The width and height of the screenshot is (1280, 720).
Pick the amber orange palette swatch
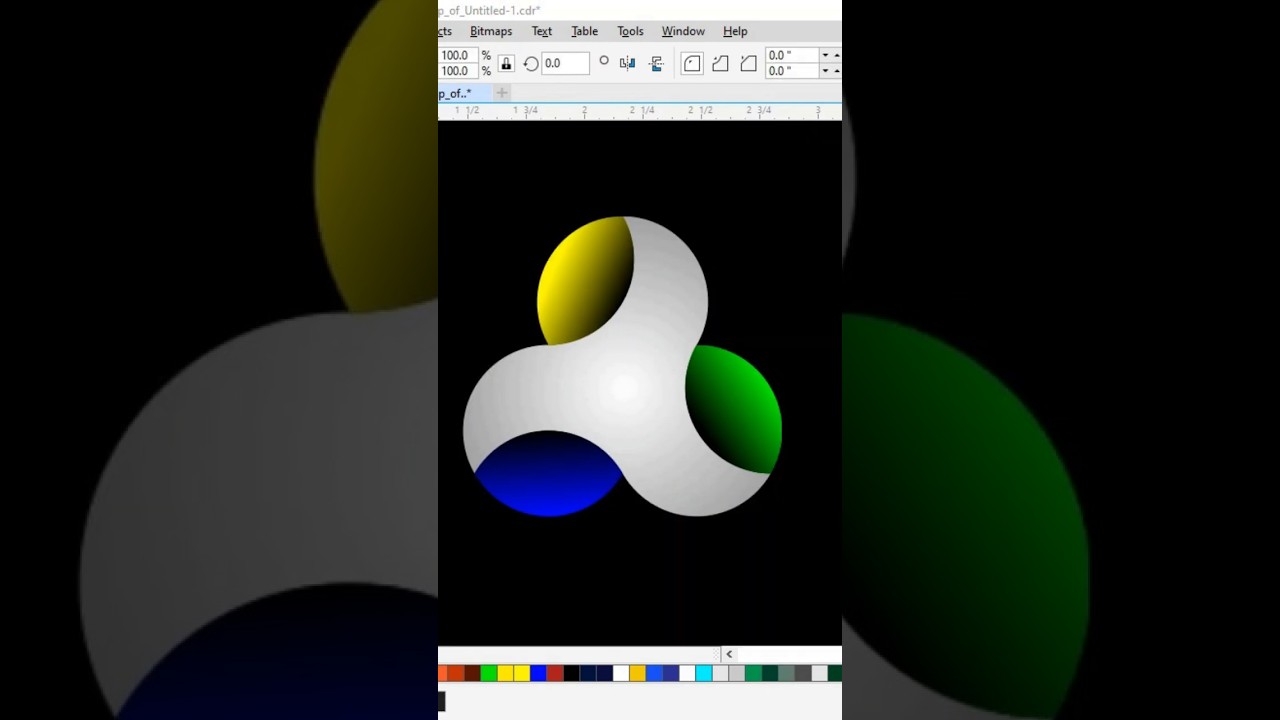[638, 674]
